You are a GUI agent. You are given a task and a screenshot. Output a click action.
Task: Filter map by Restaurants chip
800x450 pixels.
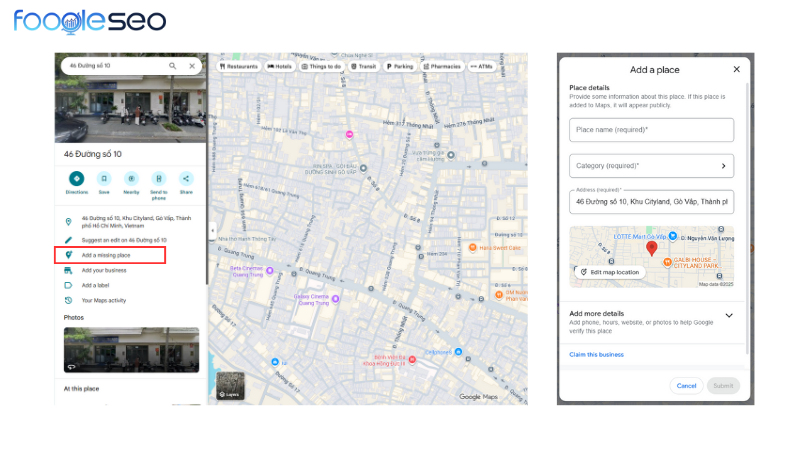[x=239, y=66]
